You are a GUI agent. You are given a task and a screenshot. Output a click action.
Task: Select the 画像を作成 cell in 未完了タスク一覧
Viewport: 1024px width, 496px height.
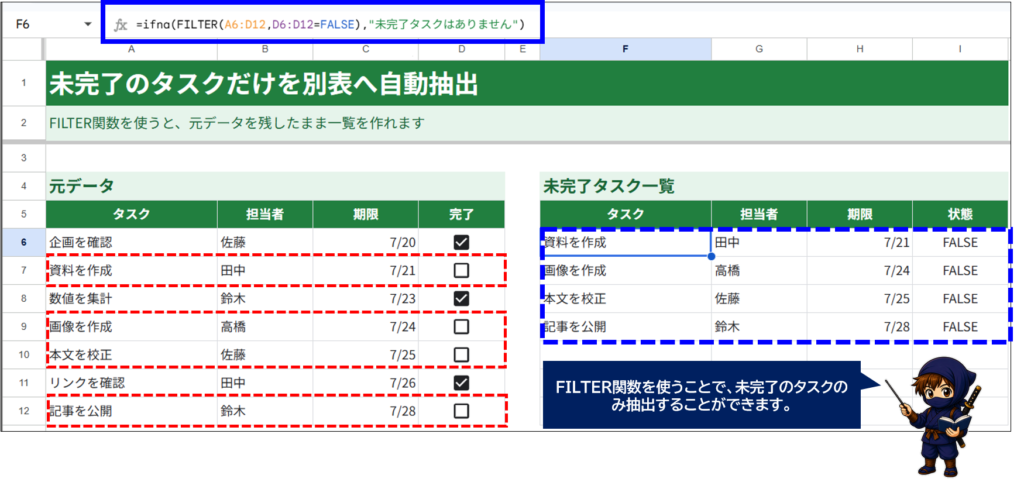click(626, 270)
